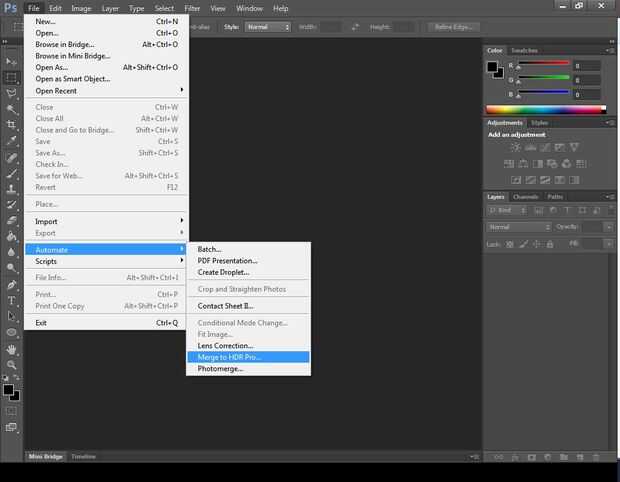Select the Blur tool
The image size is (620, 482).
click(11, 252)
